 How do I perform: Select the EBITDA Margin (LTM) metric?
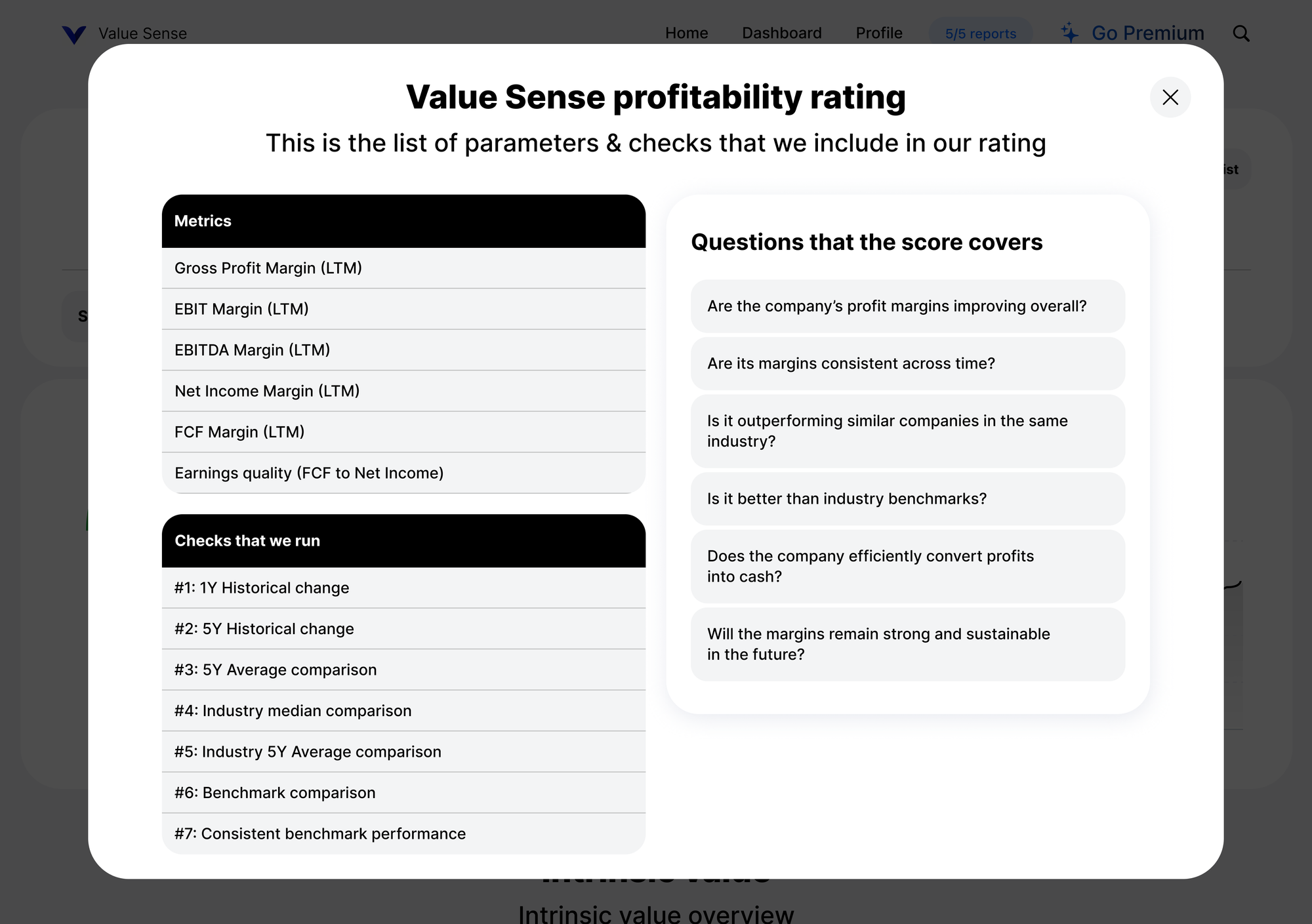pos(403,350)
